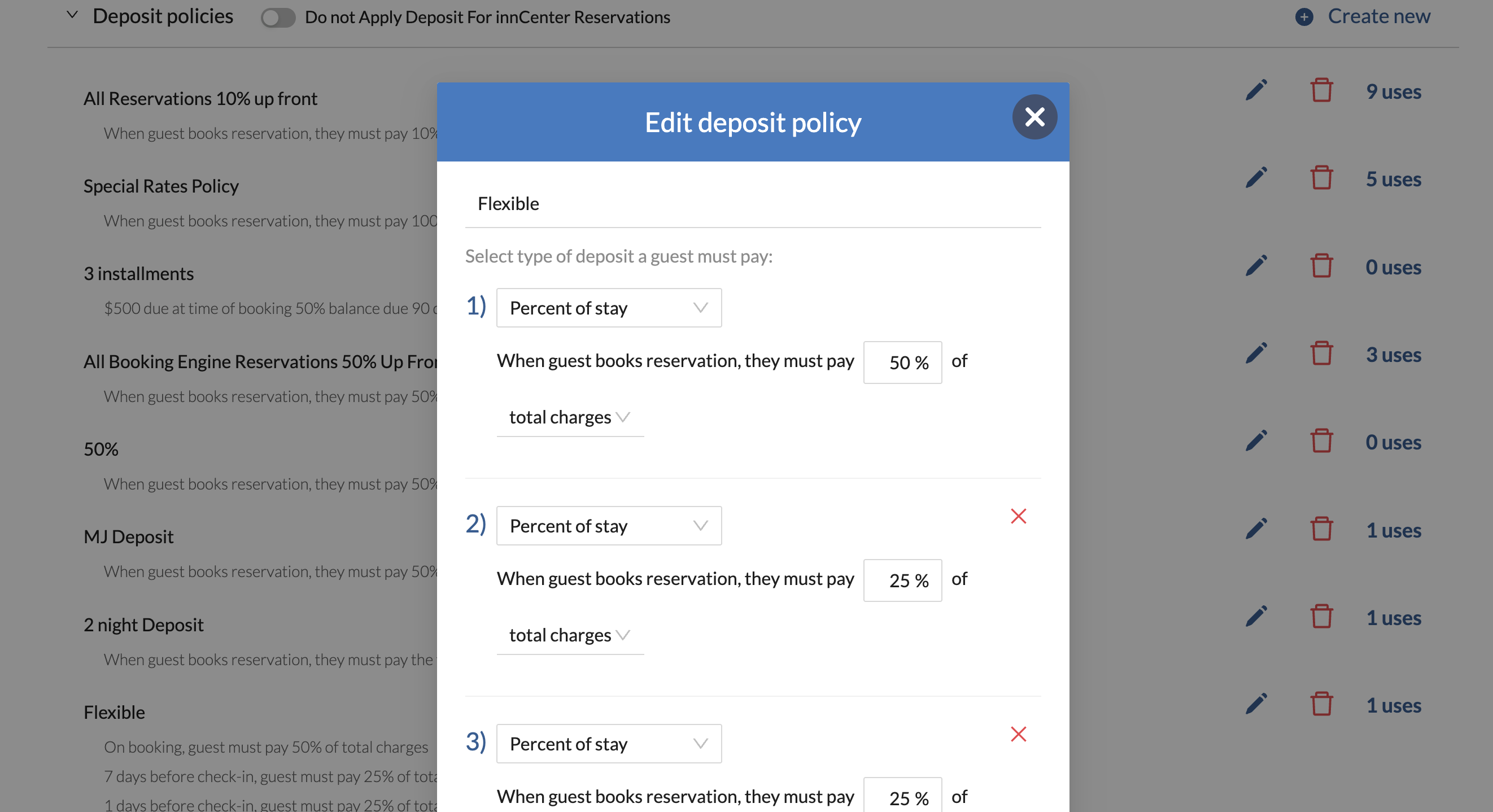Image resolution: width=1493 pixels, height=812 pixels.
Task: Click the Flexible policy name field
Action: point(752,204)
